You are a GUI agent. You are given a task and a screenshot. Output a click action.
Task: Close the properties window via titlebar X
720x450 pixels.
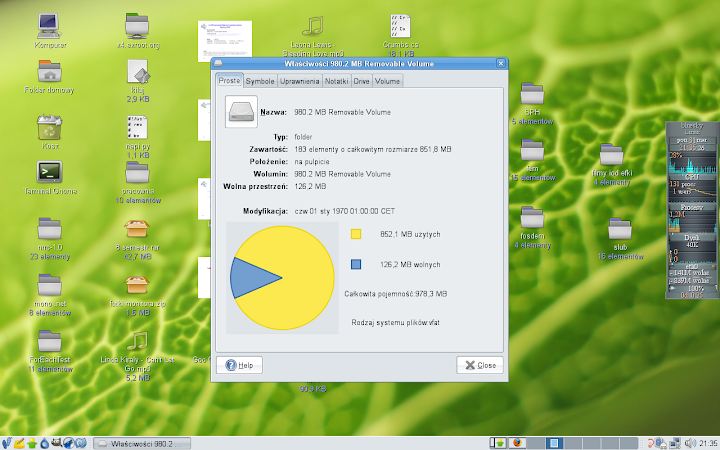(501, 63)
